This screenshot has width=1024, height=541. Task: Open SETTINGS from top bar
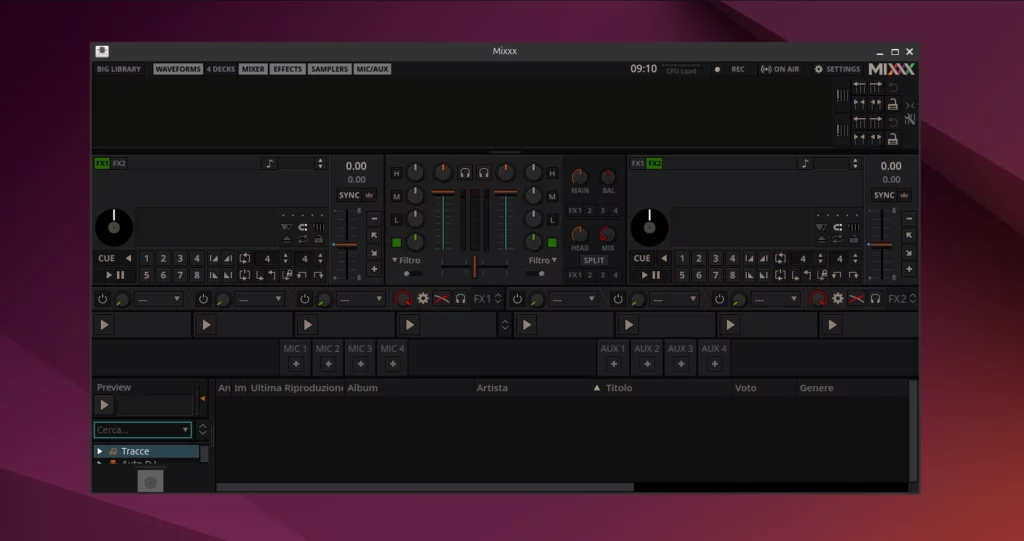click(837, 69)
